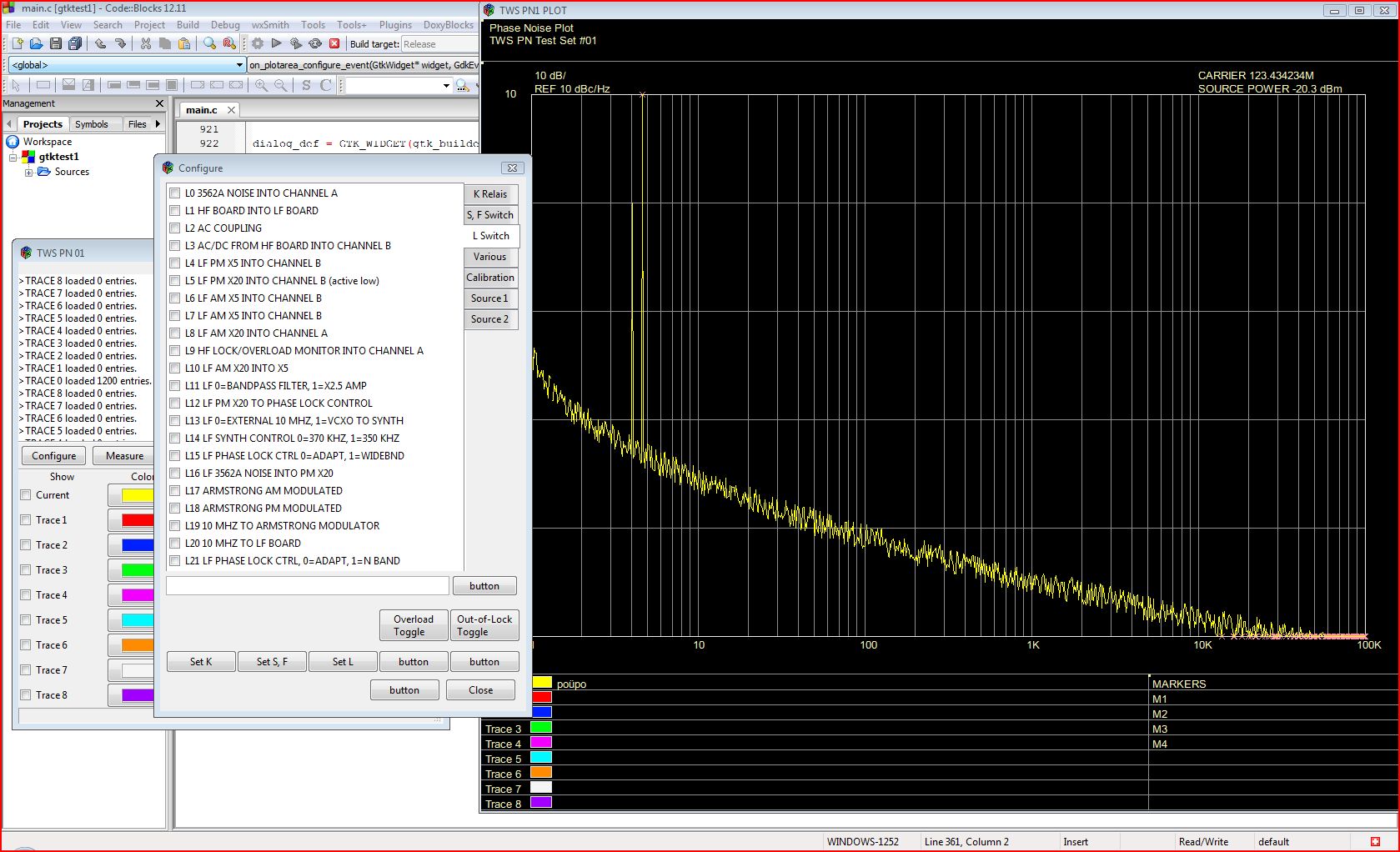Click the Save all files icon
Viewport: 1400px width, 852px height.
pos(75,43)
